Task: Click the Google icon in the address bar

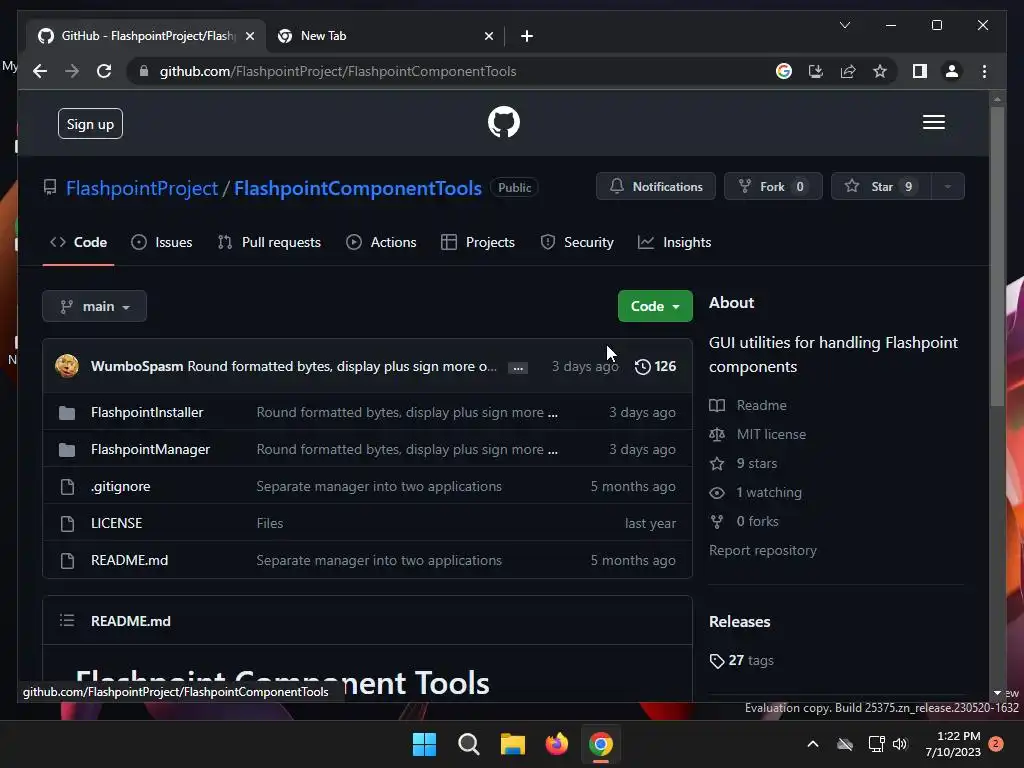Action: 784,71
